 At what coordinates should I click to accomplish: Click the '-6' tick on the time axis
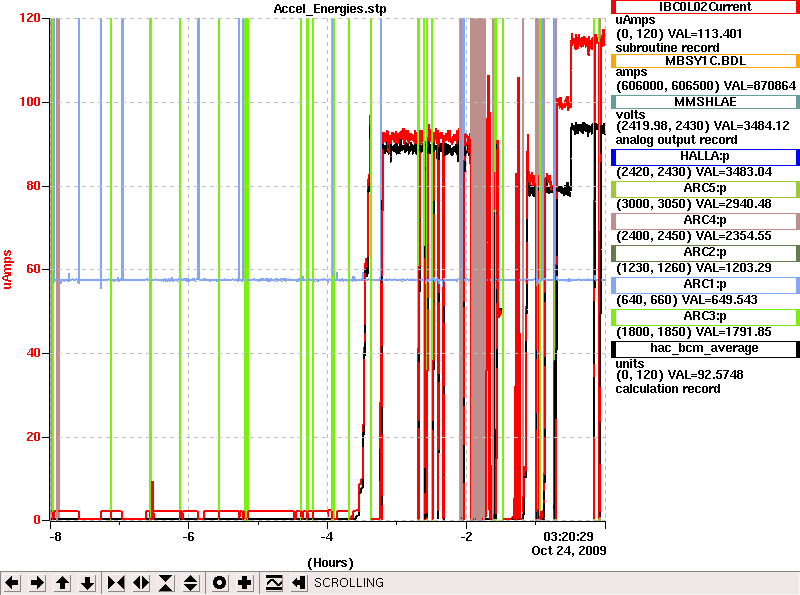point(189,537)
